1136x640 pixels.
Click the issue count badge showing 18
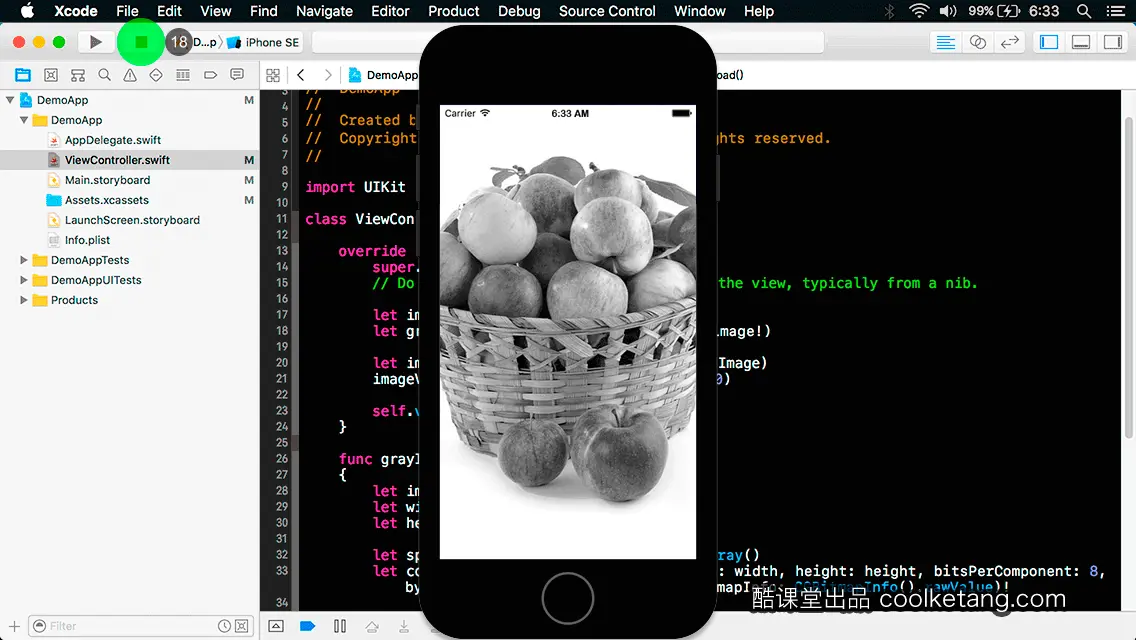click(x=178, y=42)
